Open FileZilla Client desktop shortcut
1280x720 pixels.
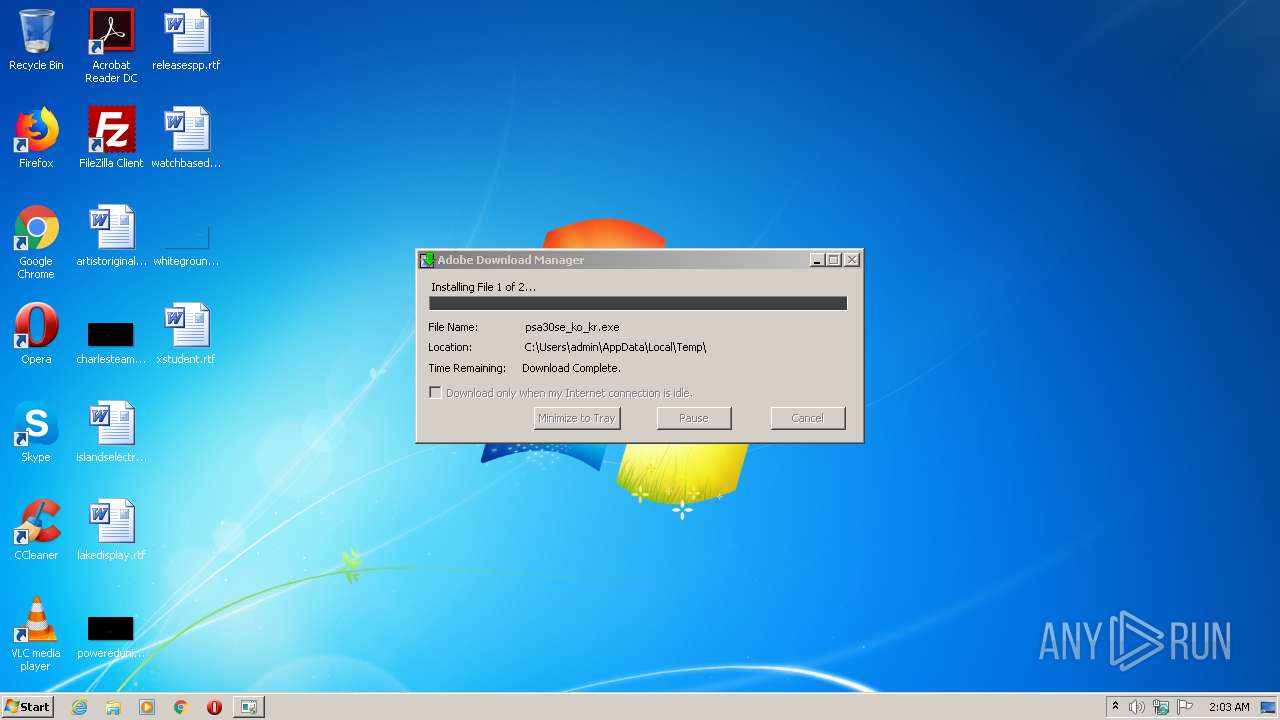pos(111,138)
